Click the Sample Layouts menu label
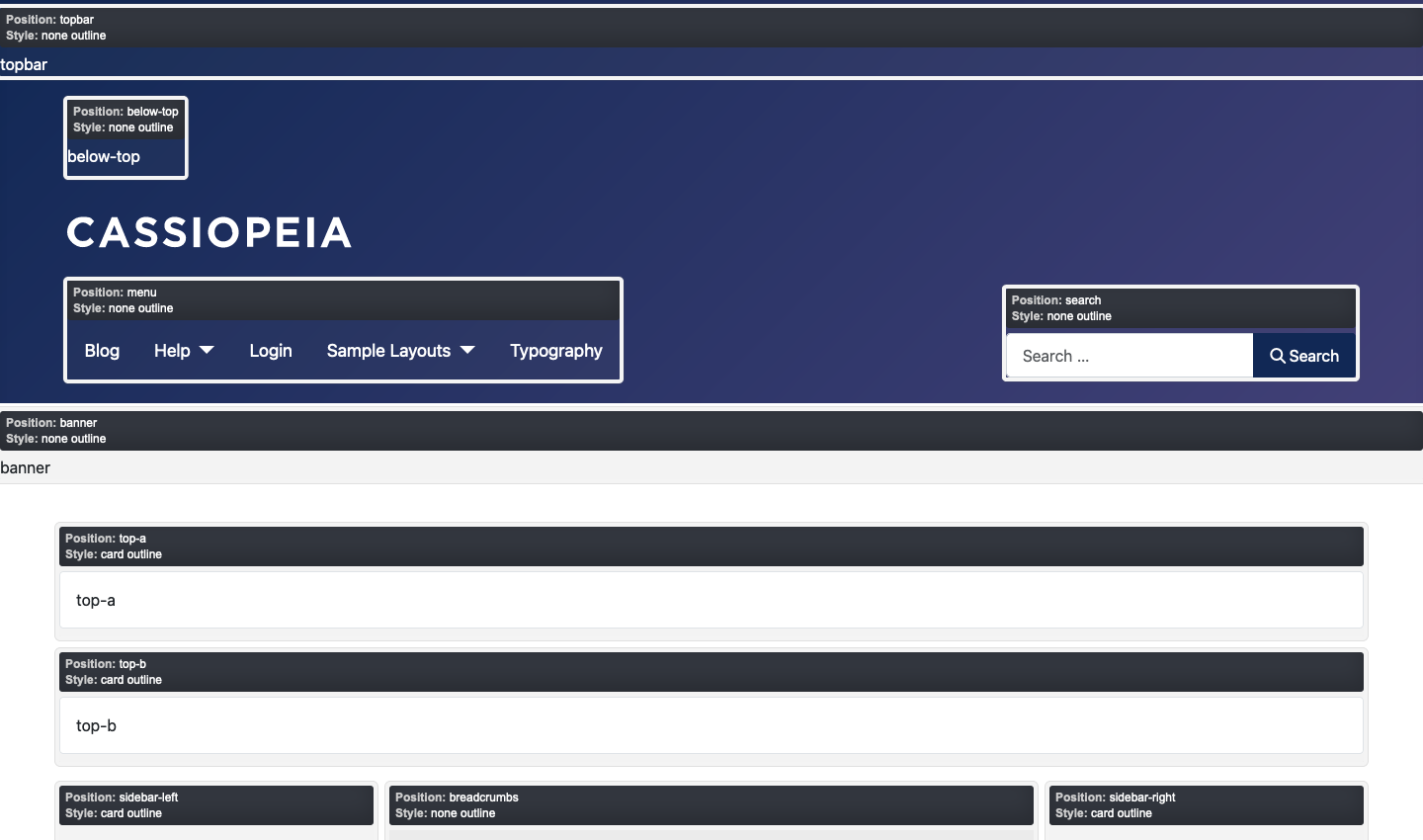 388,351
